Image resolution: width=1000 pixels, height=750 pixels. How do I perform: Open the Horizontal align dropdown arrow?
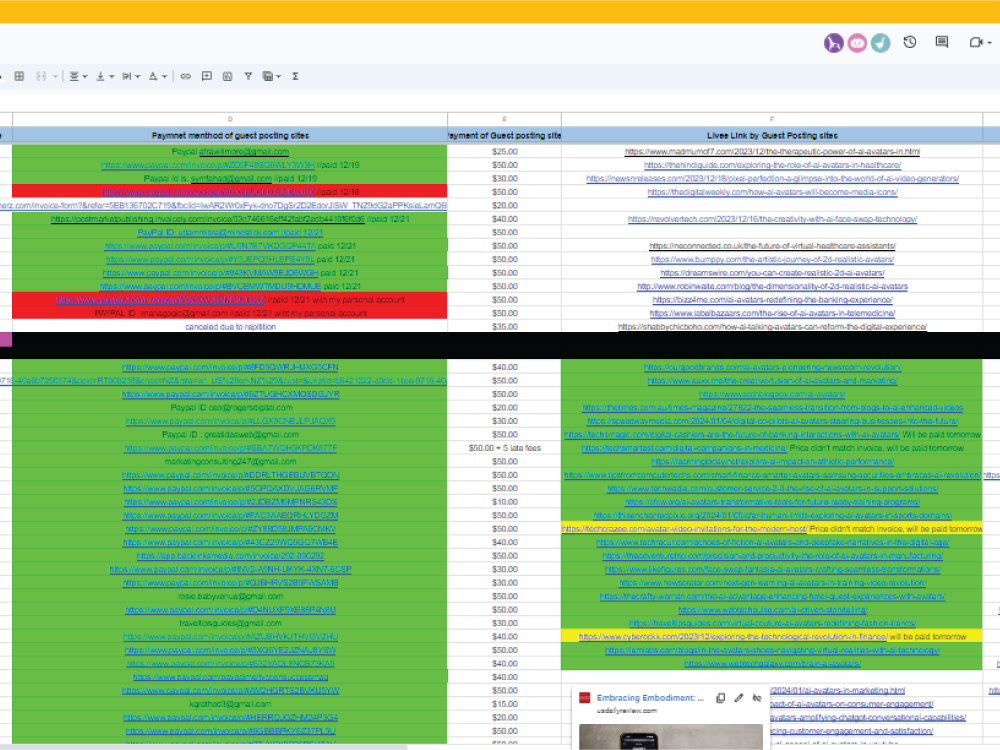[85, 77]
